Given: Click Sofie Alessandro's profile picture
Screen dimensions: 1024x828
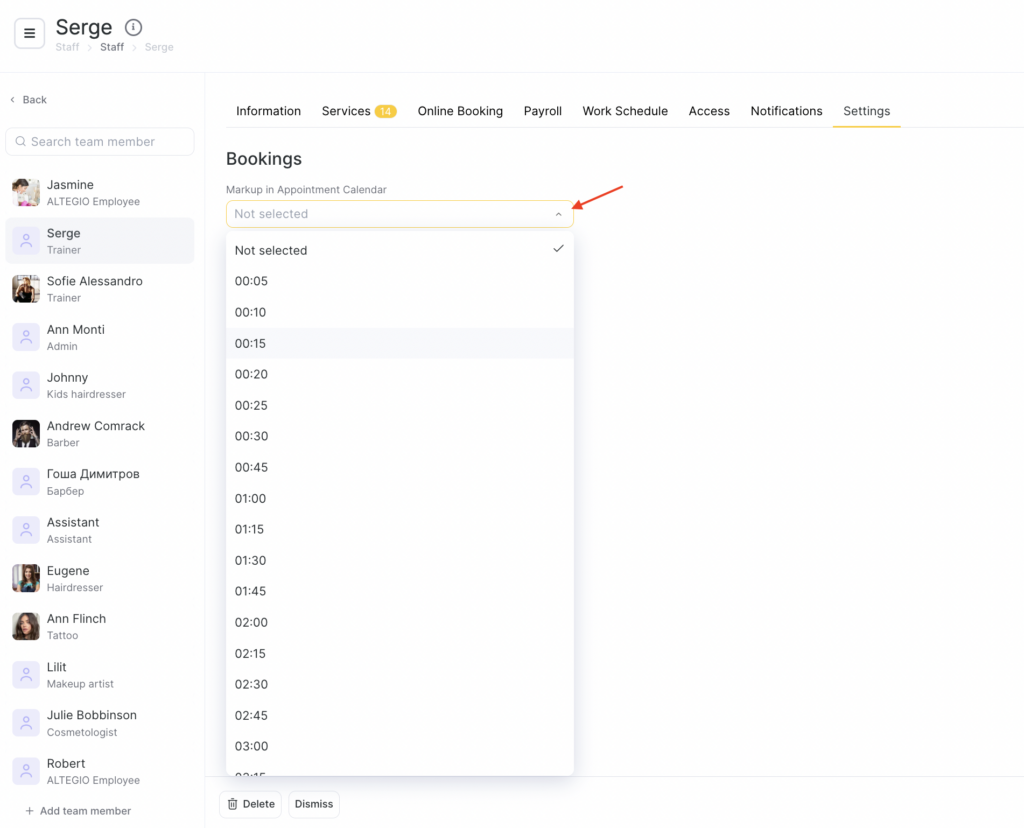Looking at the screenshot, I should tap(26, 289).
